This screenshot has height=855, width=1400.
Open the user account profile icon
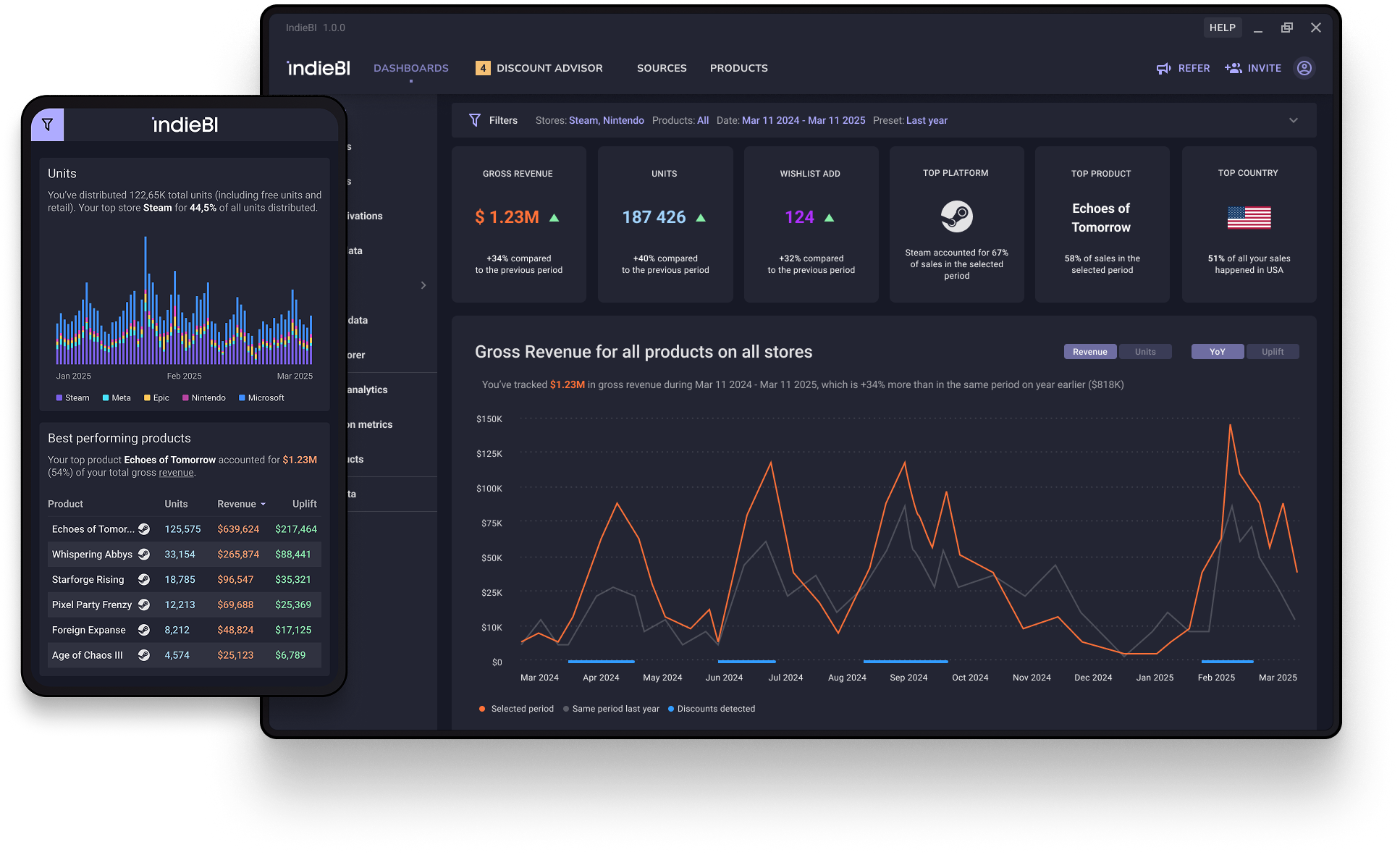point(1304,68)
